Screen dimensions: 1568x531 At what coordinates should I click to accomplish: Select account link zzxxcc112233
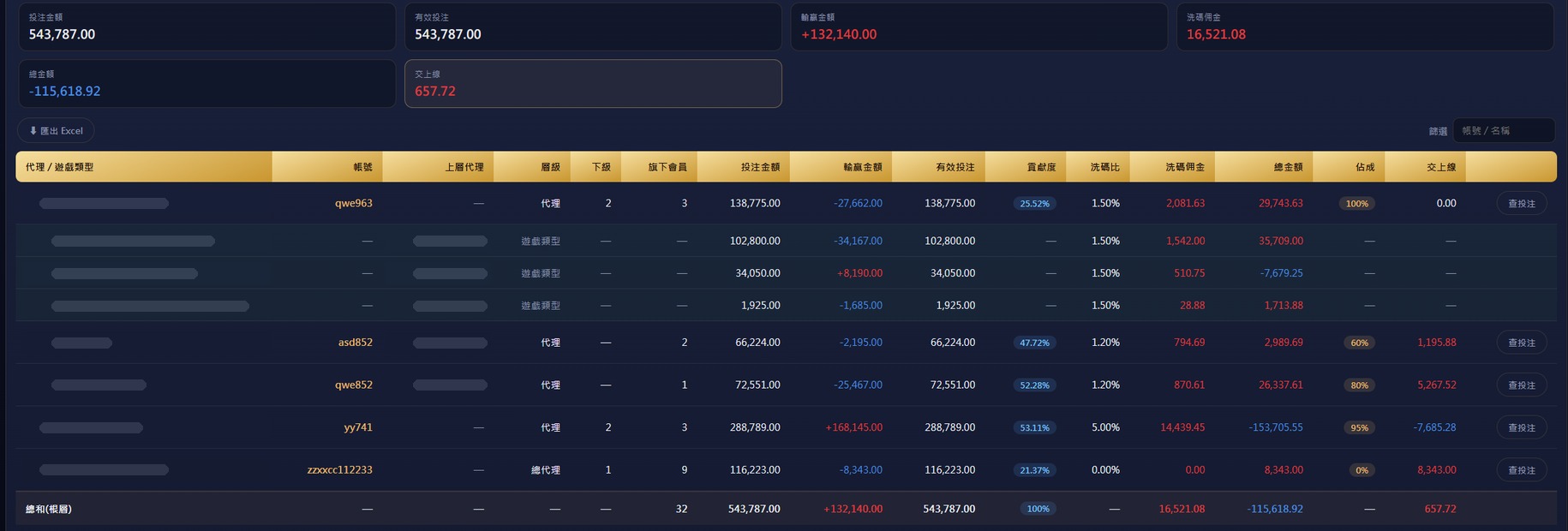point(340,470)
